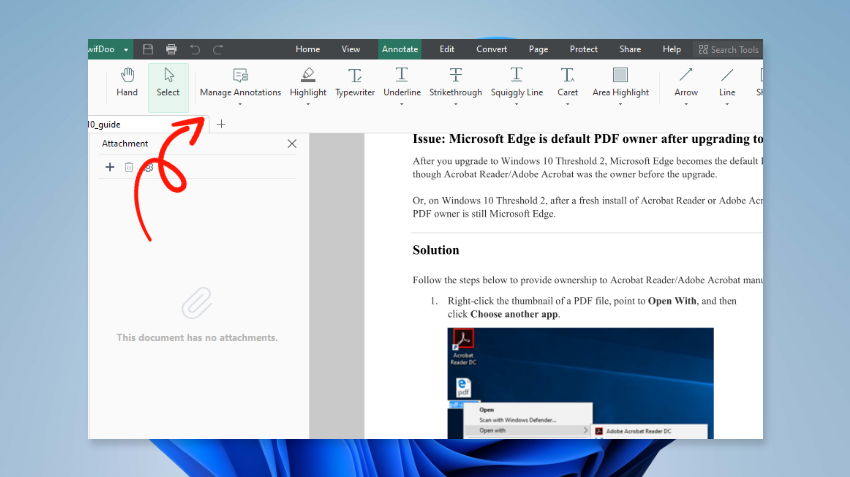This screenshot has height=477, width=850.
Task: Click the embedded Acrobat screenshot image
Action: tap(580, 383)
